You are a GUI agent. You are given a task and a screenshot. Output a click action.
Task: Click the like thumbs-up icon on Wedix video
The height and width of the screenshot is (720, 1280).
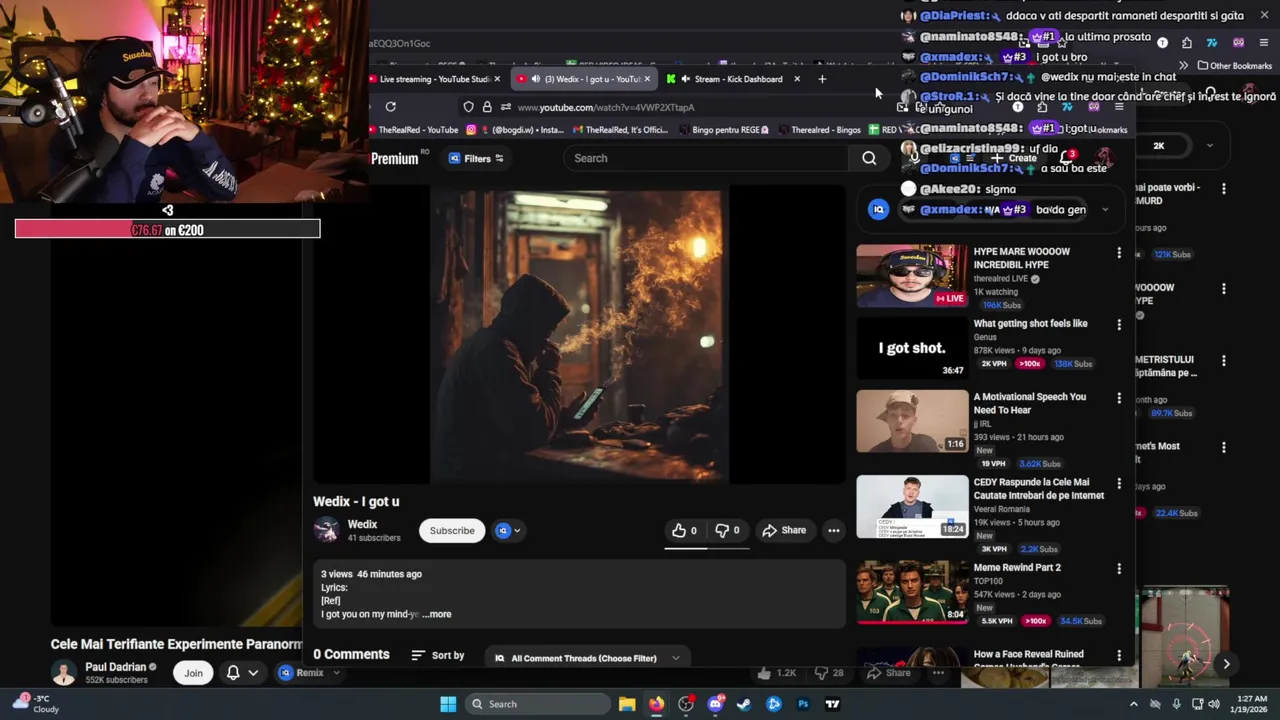coord(679,530)
